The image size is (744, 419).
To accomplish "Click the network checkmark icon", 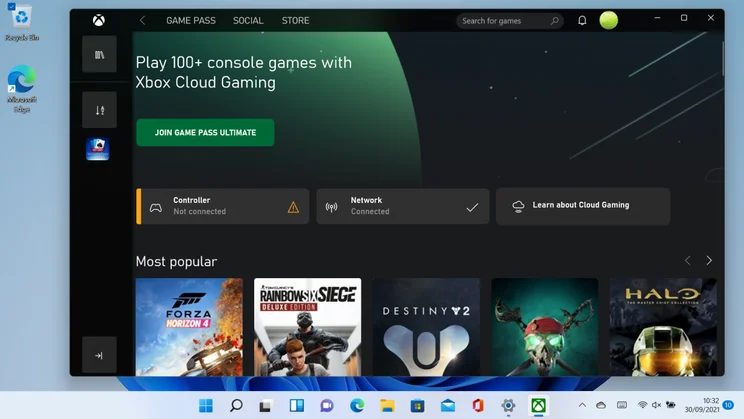I will 472,207.
